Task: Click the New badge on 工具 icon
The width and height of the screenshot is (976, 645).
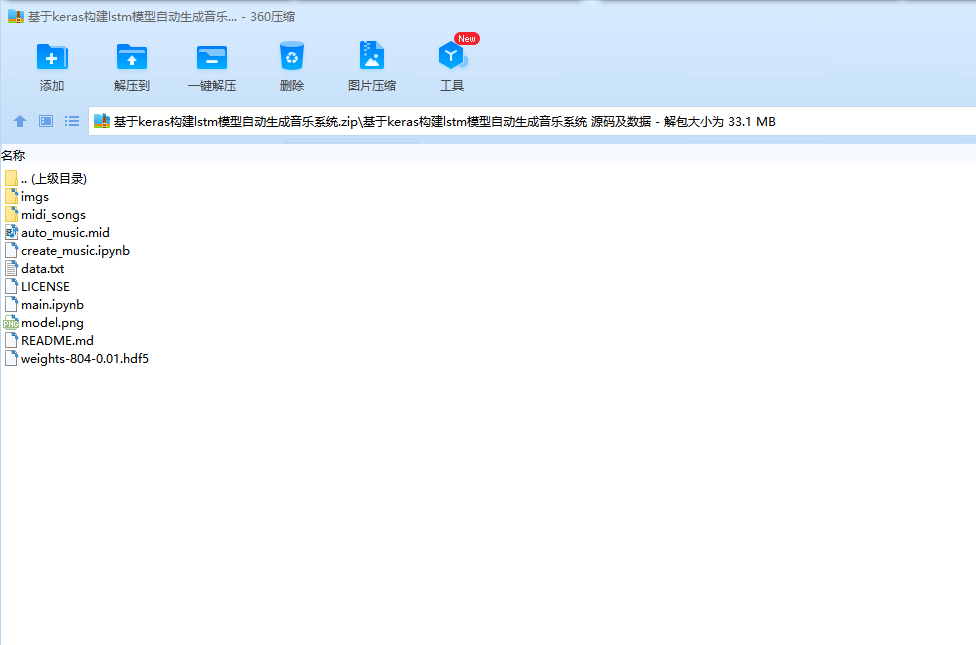Action: (467, 39)
